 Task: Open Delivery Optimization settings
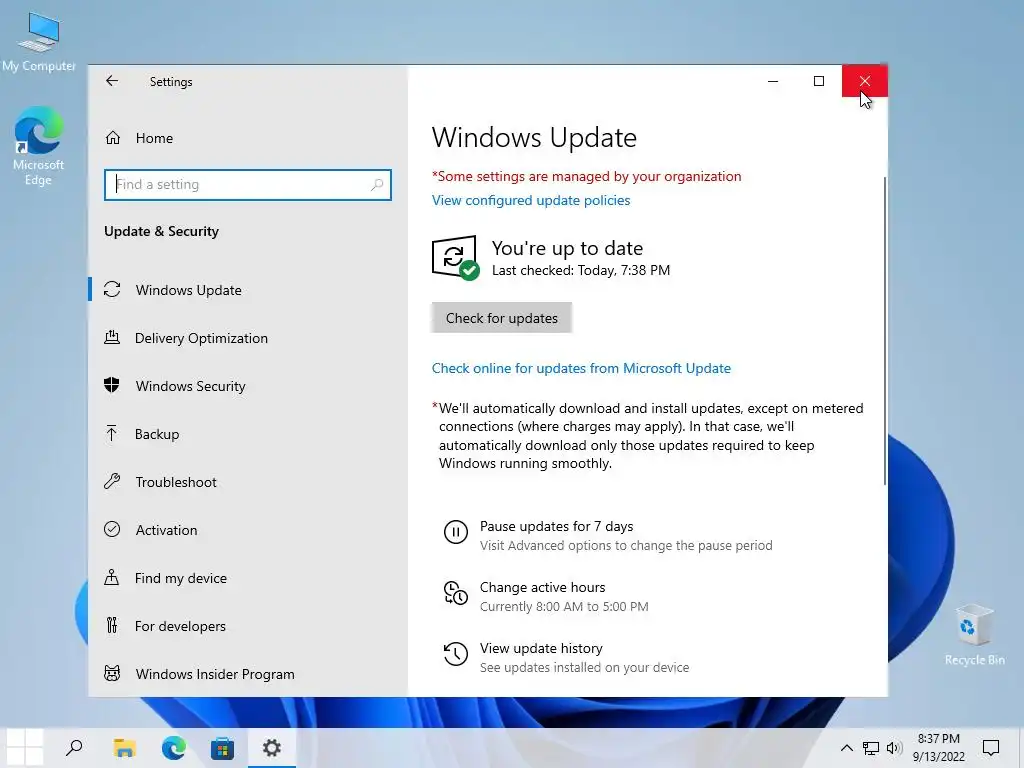tap(248, 338)
